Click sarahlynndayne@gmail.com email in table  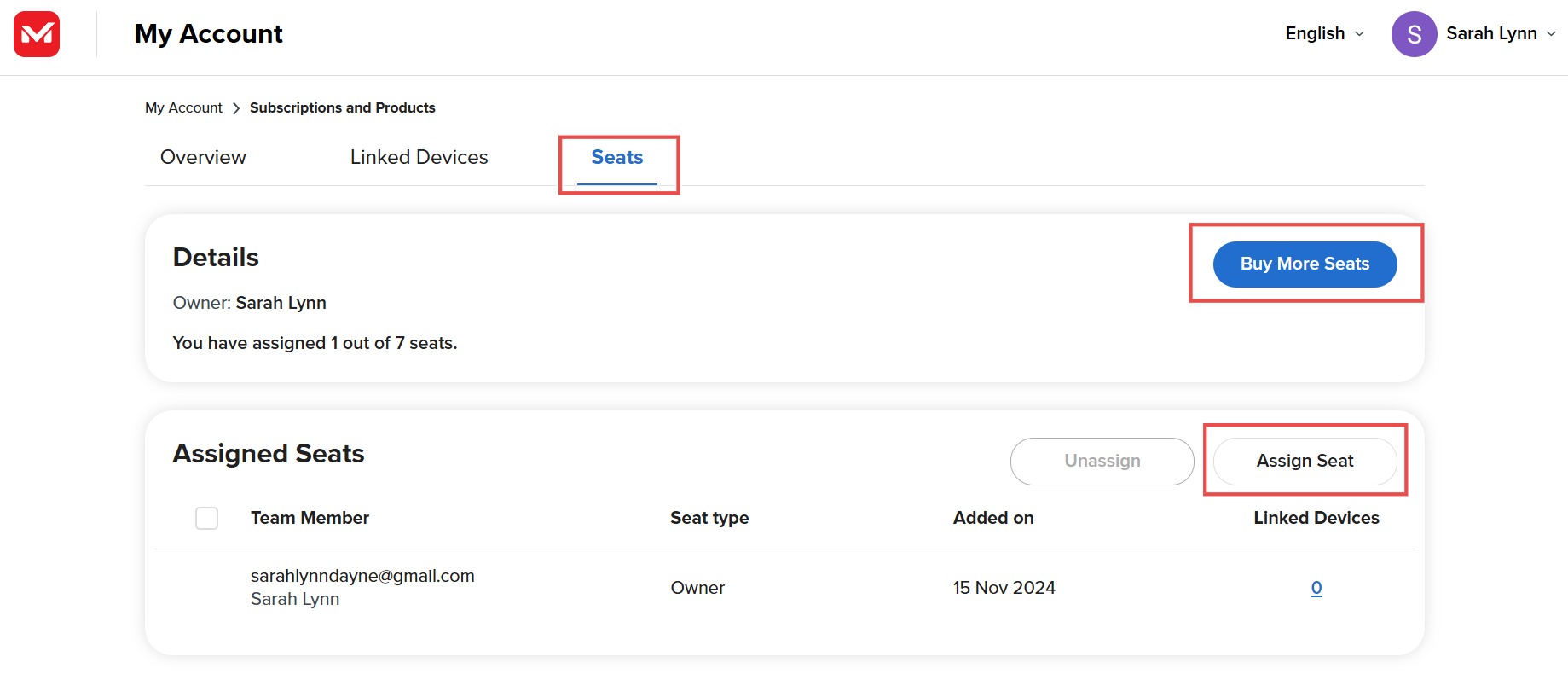click(x=362, y=576)
